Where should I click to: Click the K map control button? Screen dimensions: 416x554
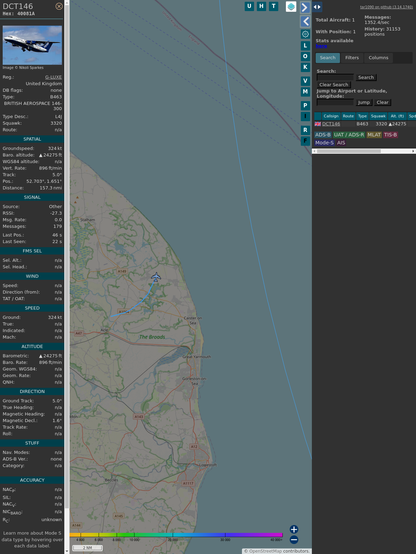[x=305, y=67]
